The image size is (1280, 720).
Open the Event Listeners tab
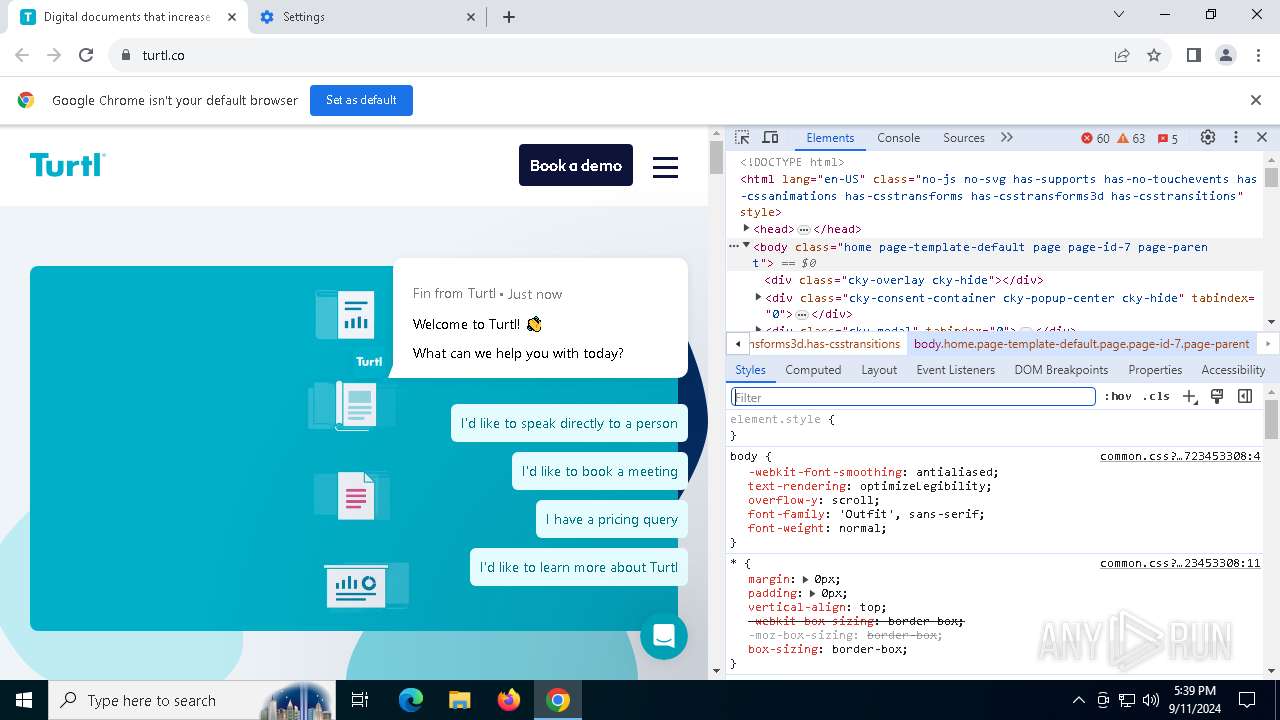(956, 370)
